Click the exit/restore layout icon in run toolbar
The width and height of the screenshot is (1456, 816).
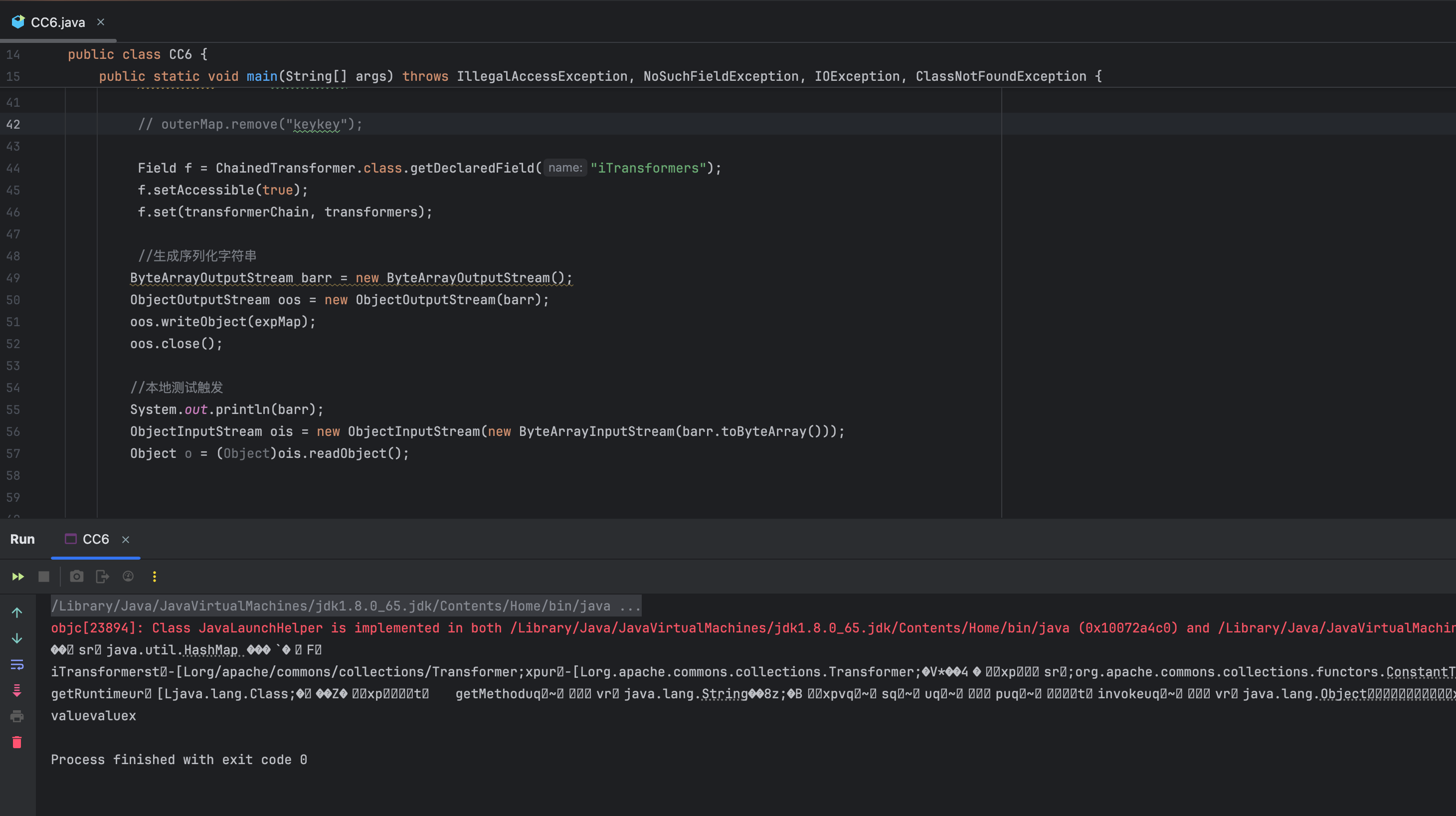102,576
